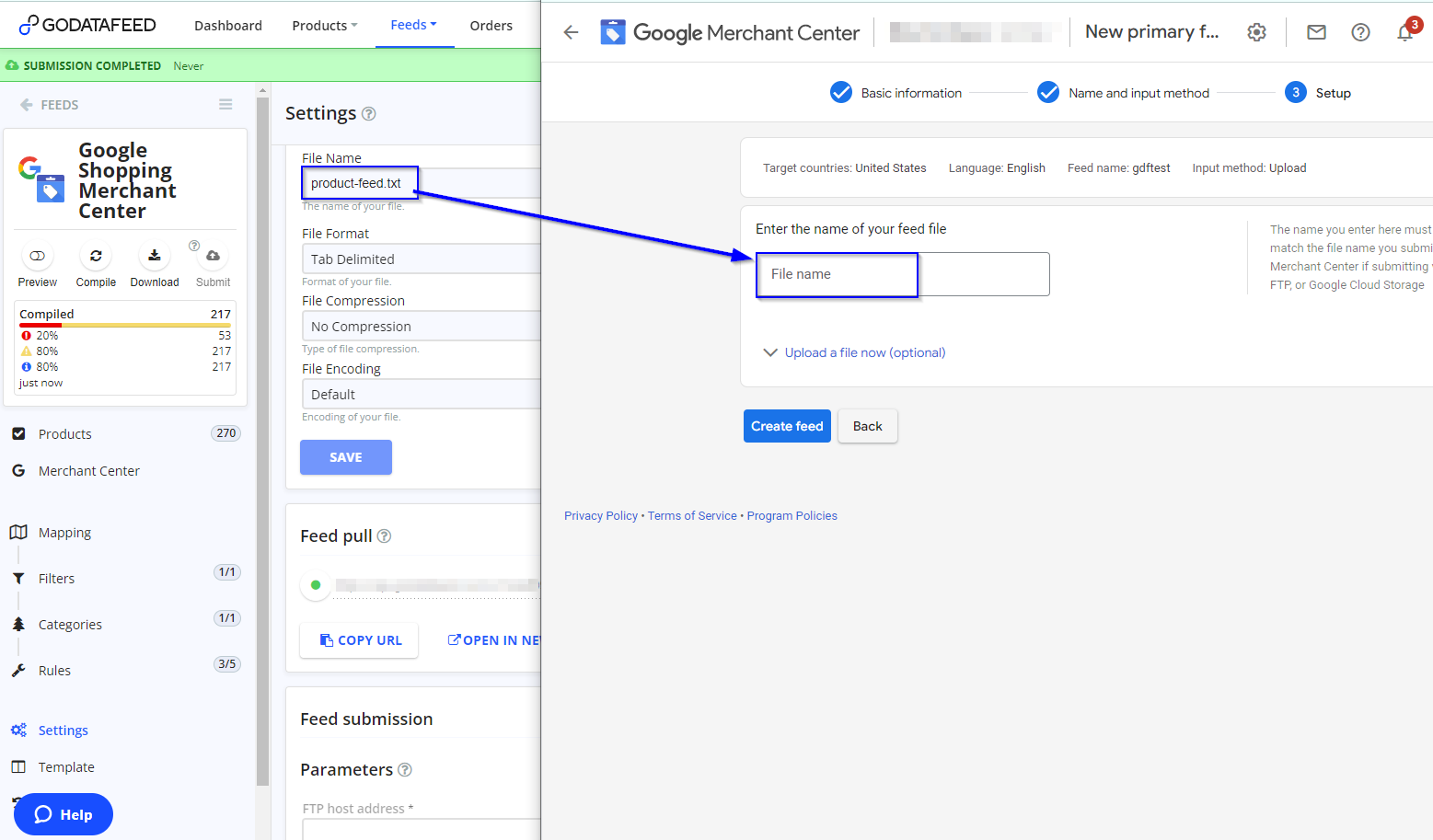
Task: Open the File Format dropdown
Action: point(421,259)
